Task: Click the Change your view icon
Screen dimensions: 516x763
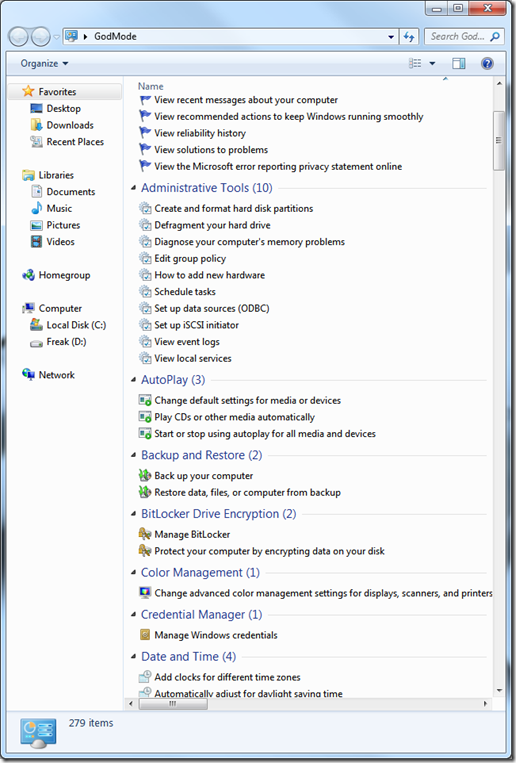Action: (x=415, y=63)
